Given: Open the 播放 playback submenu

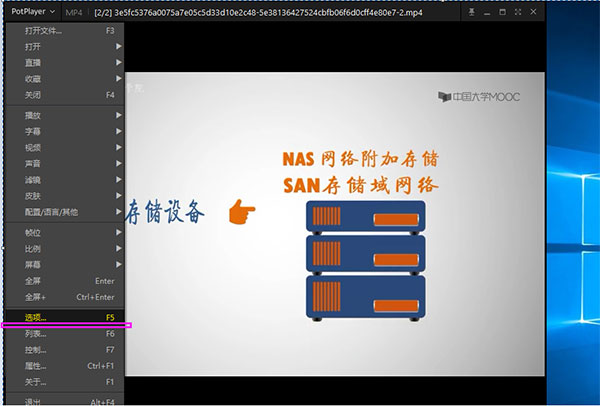Looking at the screenshot, I should point(33,115).
